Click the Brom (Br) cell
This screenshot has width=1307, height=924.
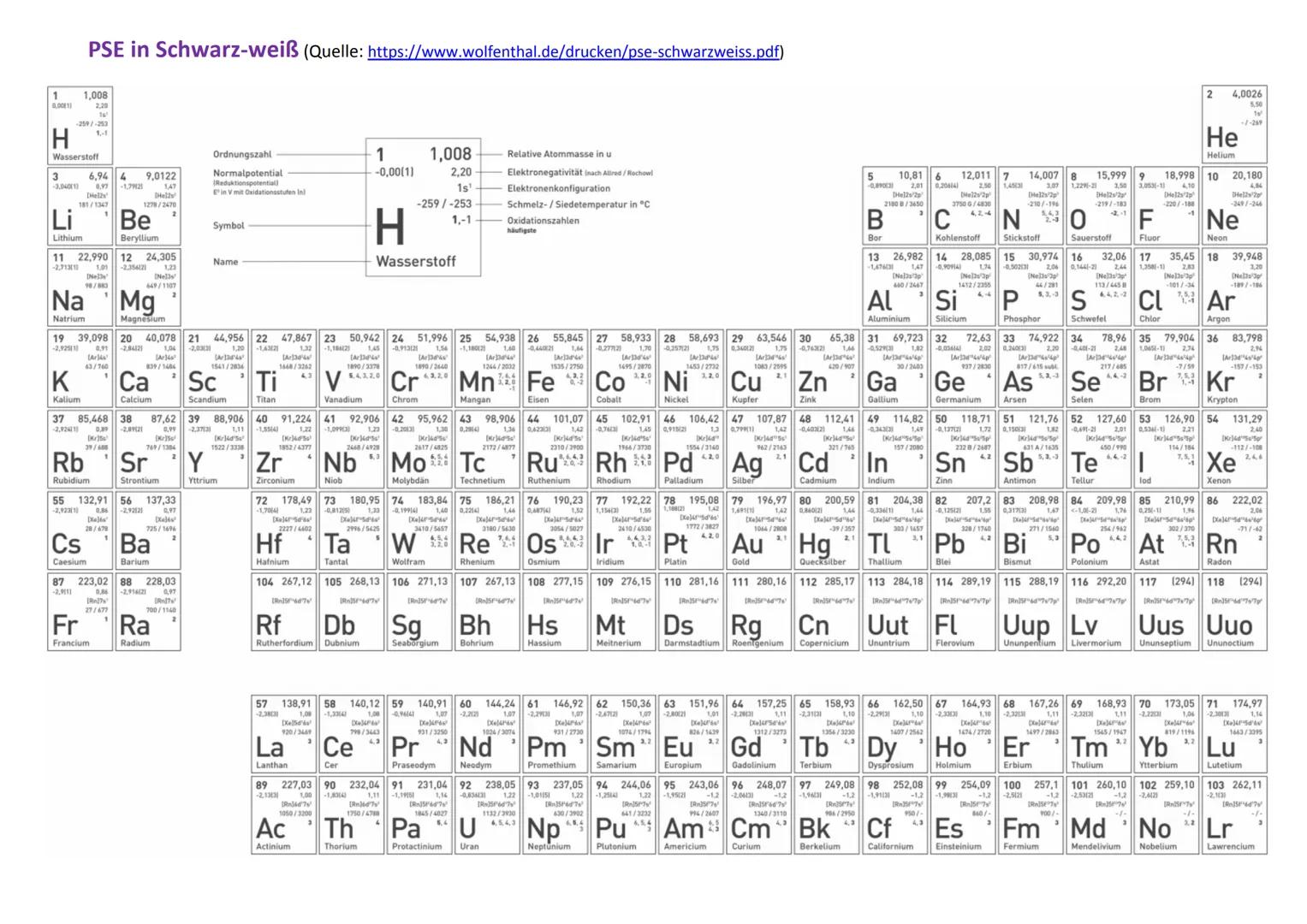click(1167, 369)
